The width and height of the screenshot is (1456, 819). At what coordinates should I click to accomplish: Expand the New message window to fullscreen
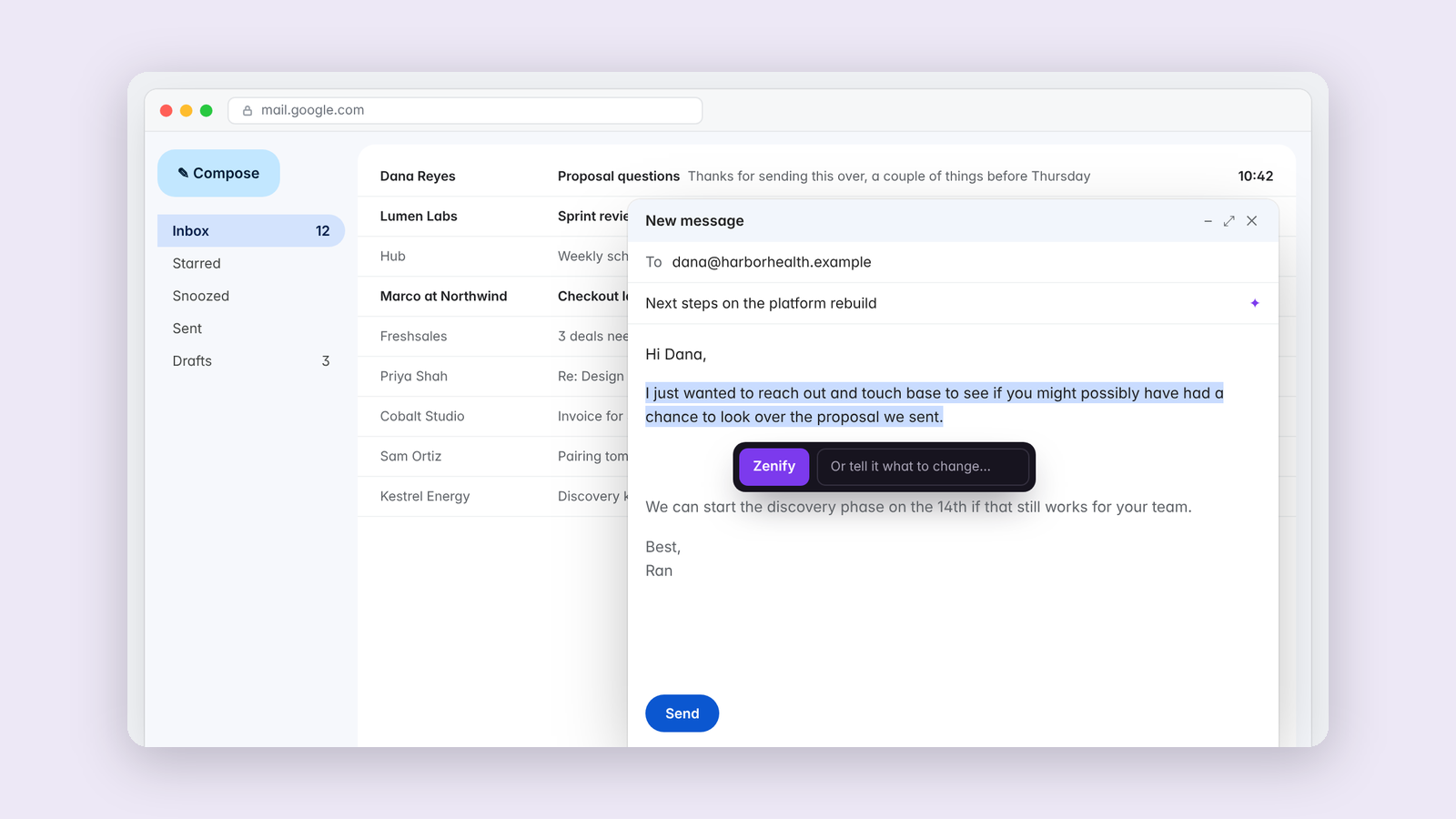(x=1229, y=221)
